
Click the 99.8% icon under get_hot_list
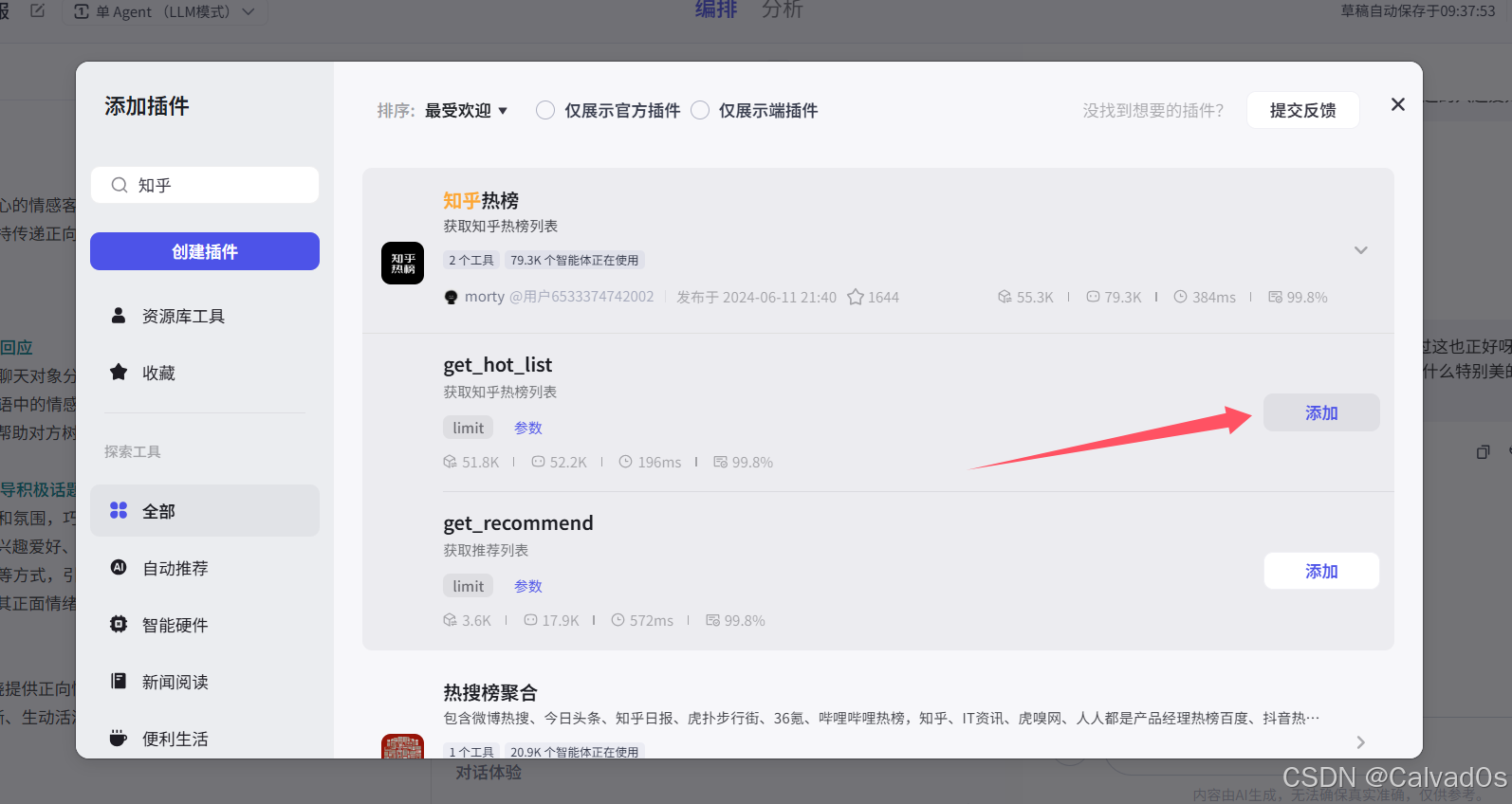coord(720,462)
